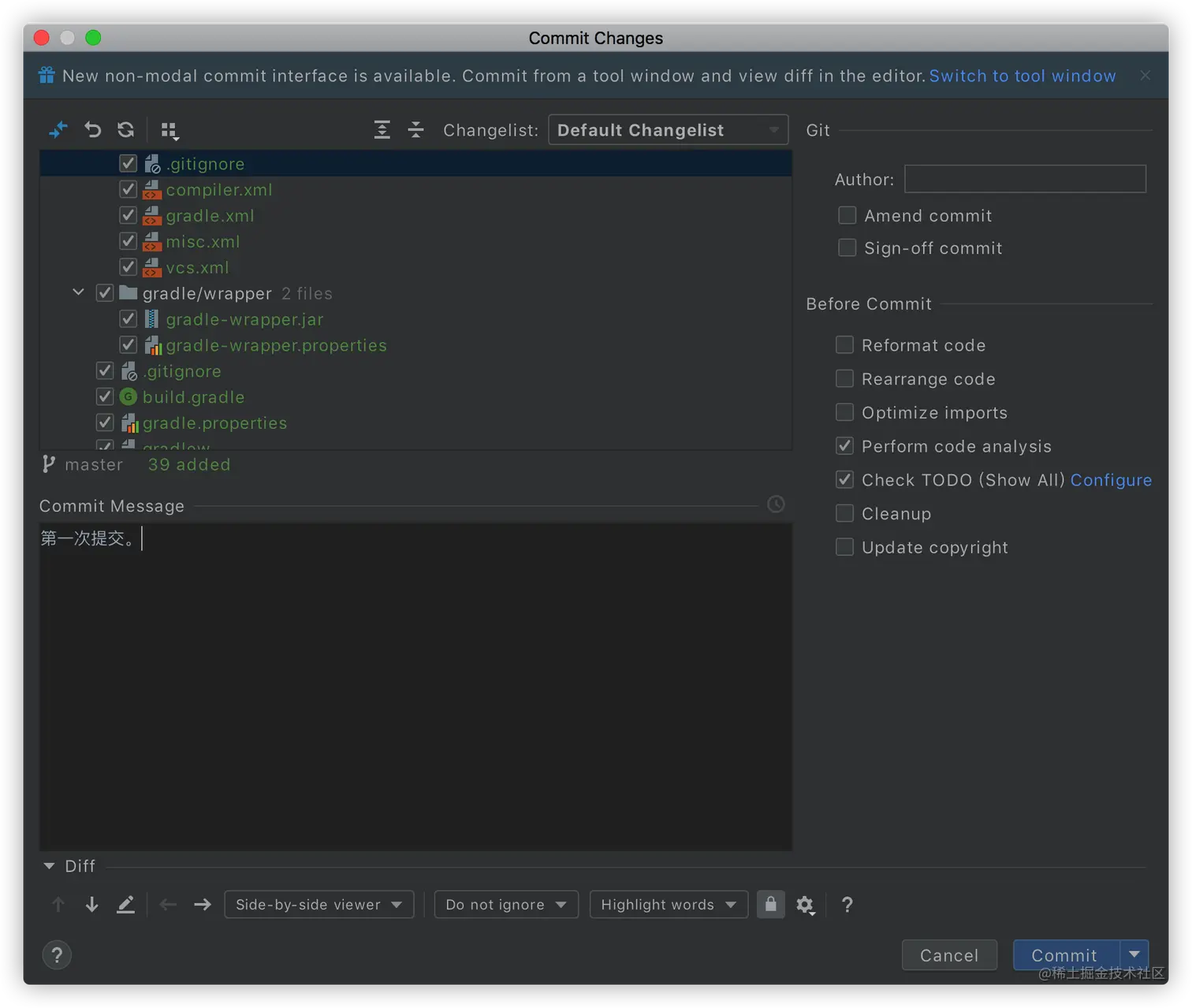Click the diff help question mark

[847, 905]
